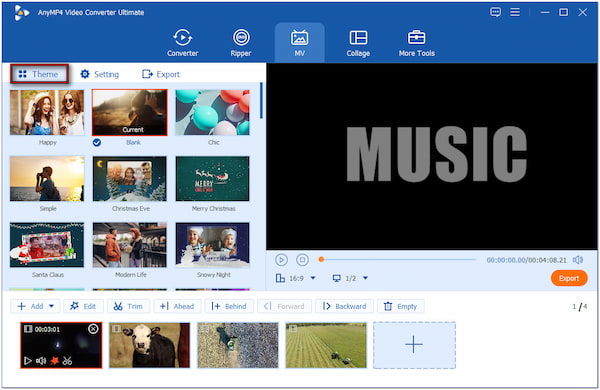This screenshot has height=390, width=600.
Task: Click the Behind button
Action: pos(229,306)
